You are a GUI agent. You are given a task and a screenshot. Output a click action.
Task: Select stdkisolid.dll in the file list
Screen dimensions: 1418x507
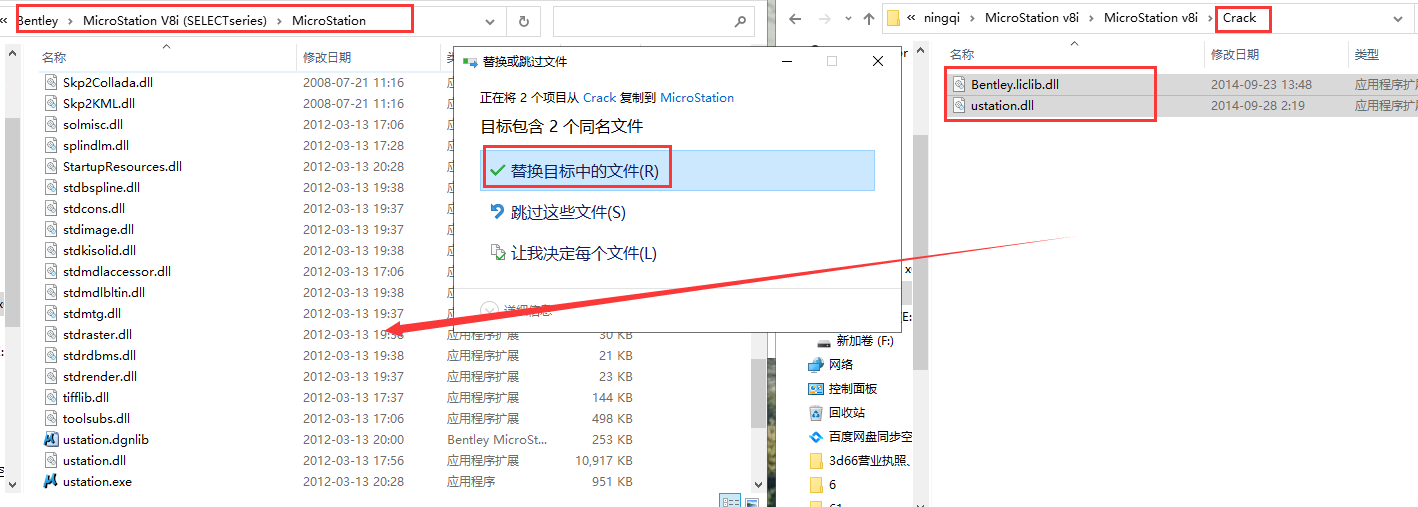(99, 250)
